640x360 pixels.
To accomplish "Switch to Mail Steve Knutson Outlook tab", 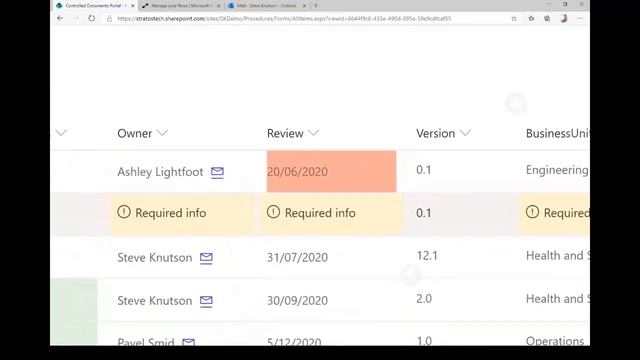I will [x=267, y=6].
